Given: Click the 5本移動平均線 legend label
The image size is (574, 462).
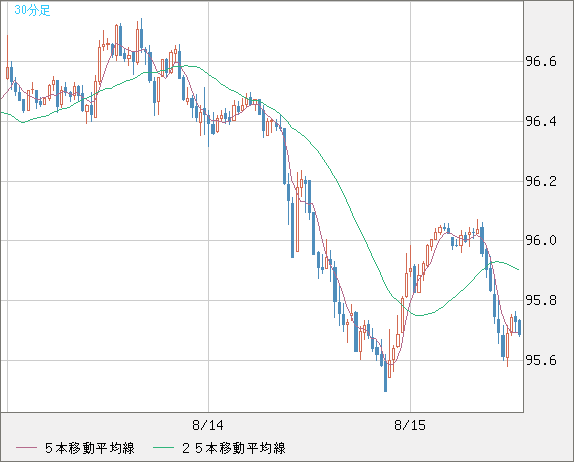Looking at the screenshot, I should coord(90,448).
